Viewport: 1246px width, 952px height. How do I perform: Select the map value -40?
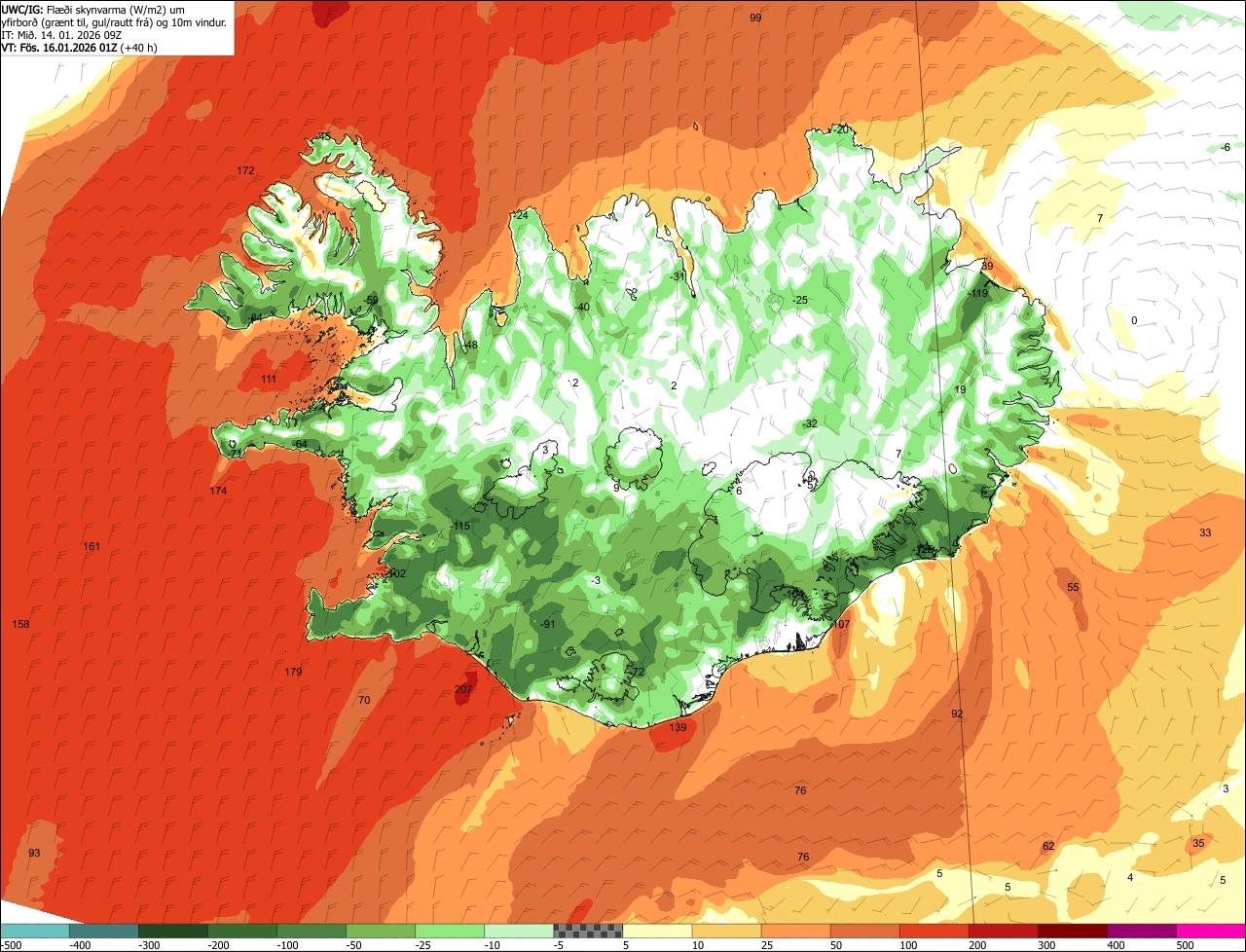pos(582,307)
